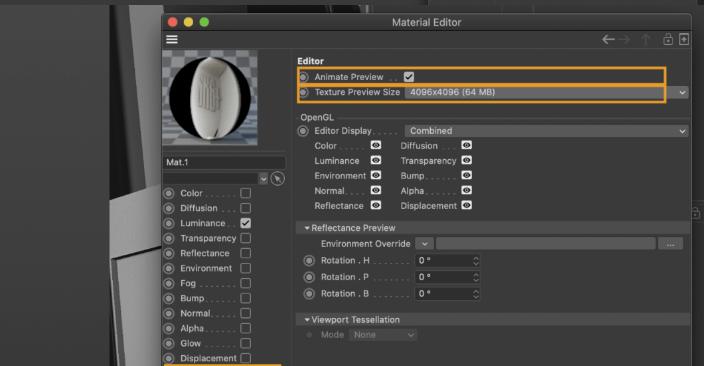The image size is (704, 366).
Task: Click animation dot beside Editor Display
Action: coord(303,131)
